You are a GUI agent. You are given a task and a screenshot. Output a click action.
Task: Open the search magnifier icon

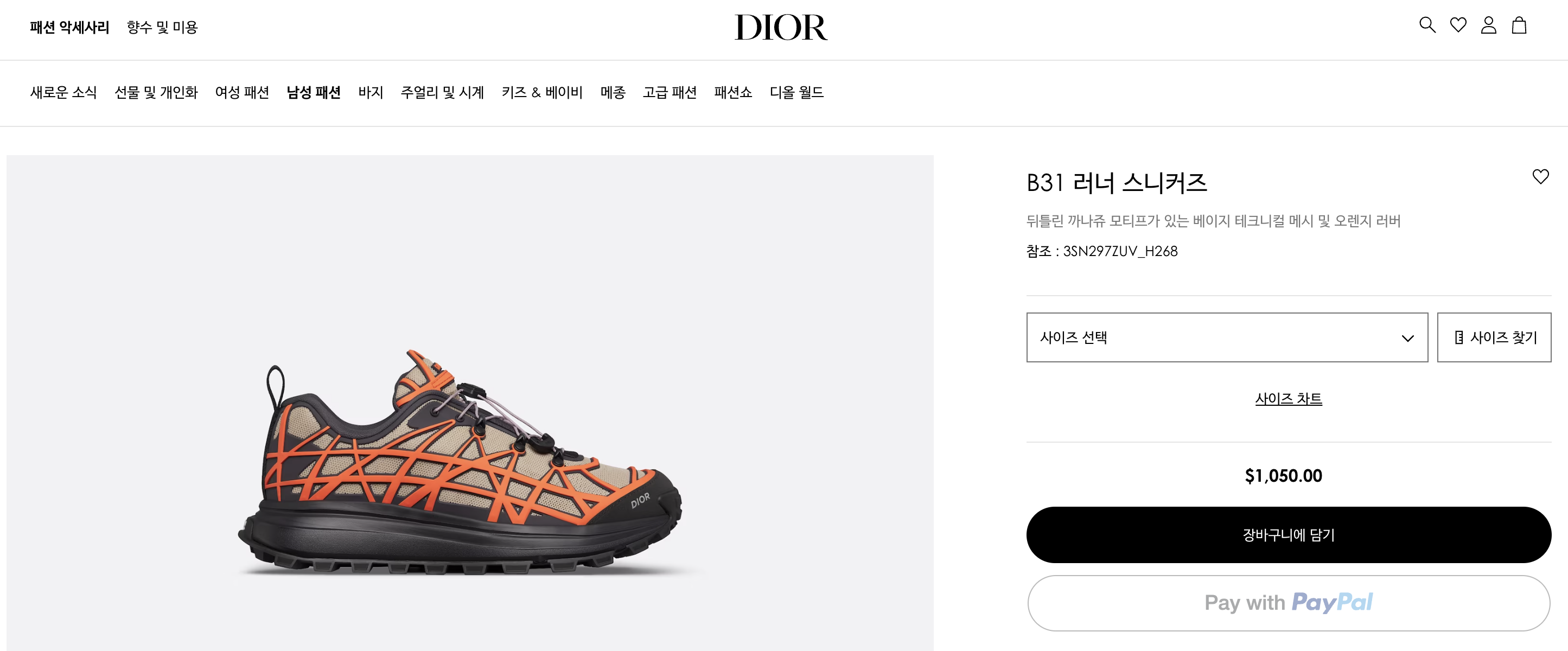tap(1427, 25)
